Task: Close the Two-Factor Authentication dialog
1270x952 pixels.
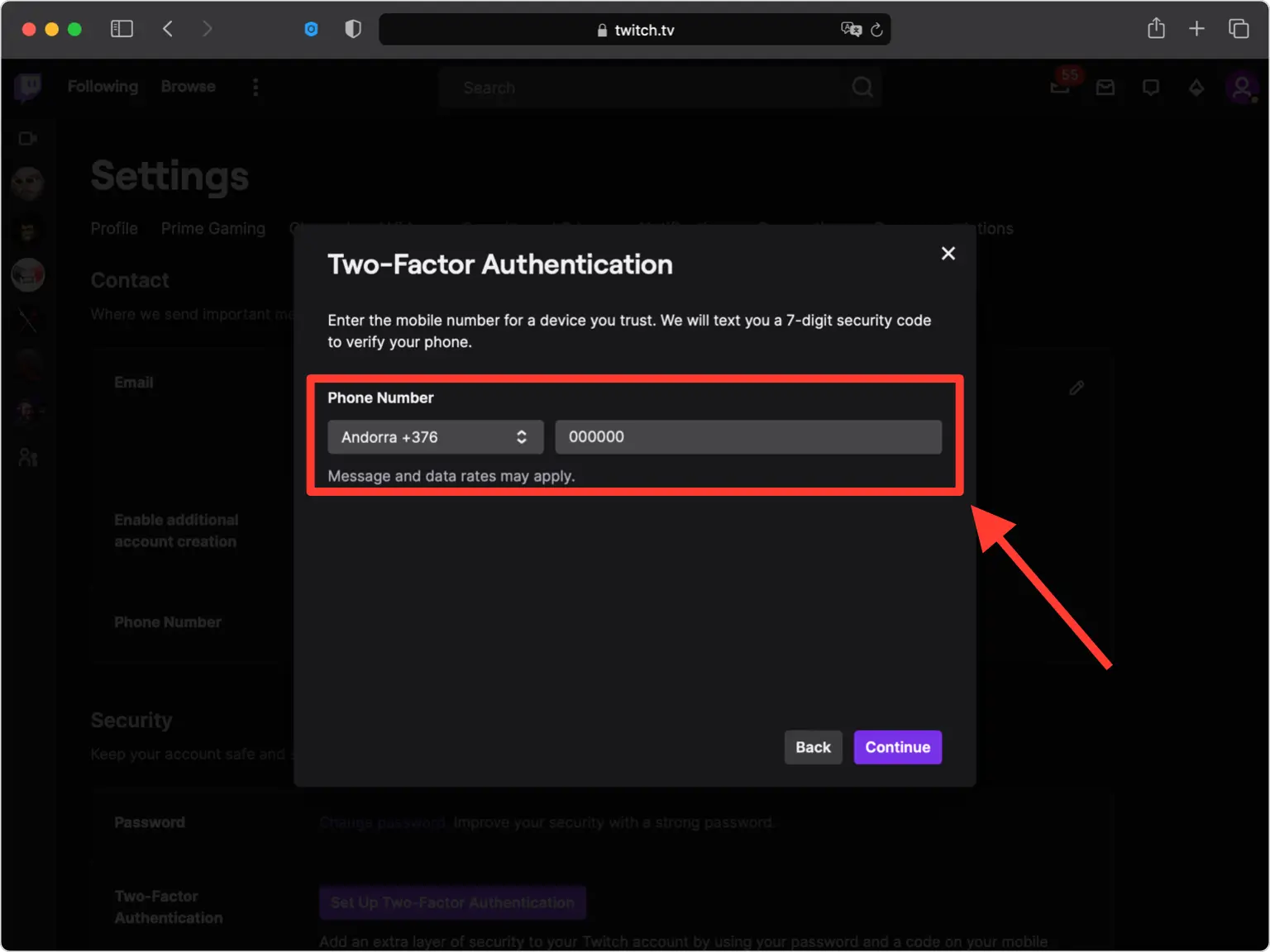Action: pyautogui.click(x=948, y=254)
